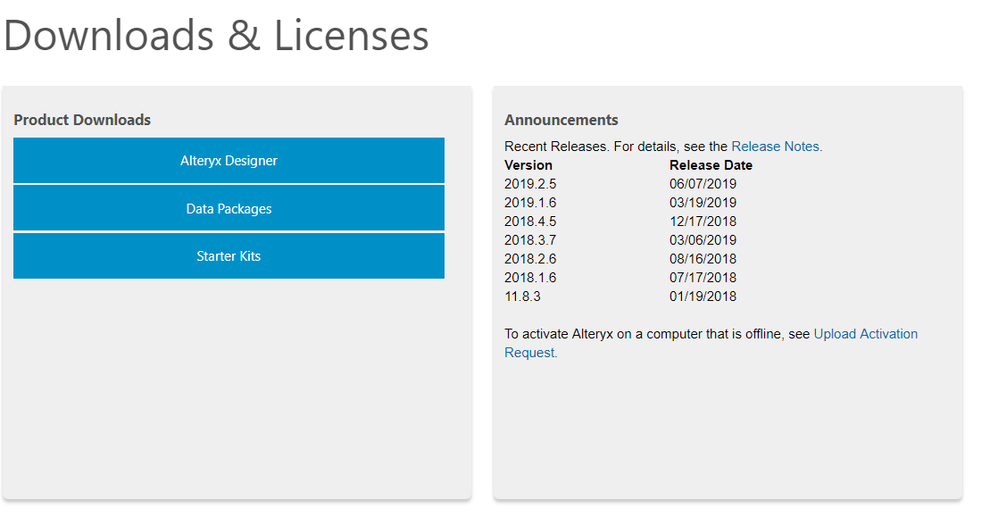Click the release date 08/16/2018
Image resolution: width=998 pixels, height=518 pixels.
click(703, 259)
